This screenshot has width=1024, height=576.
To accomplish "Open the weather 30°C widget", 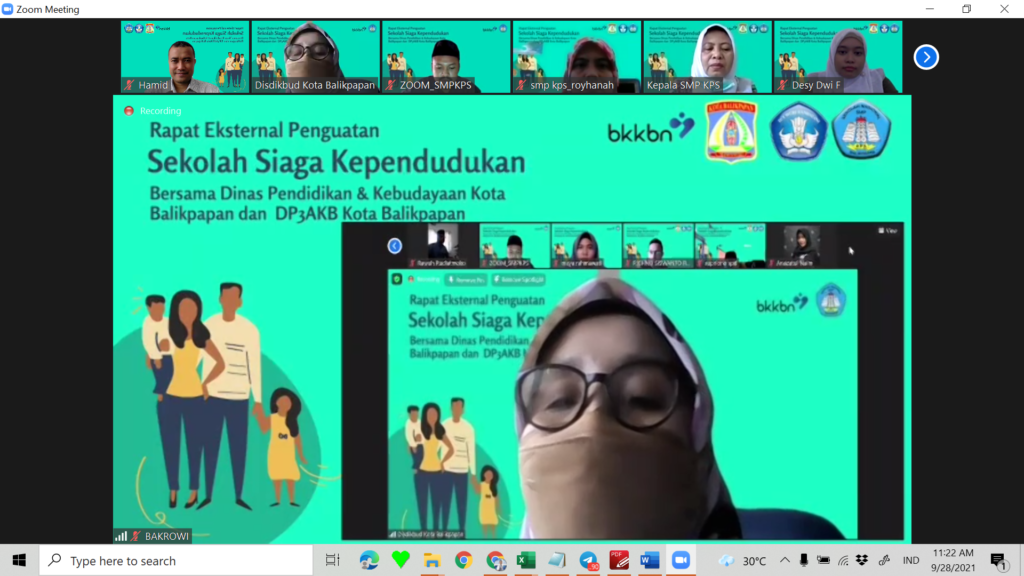I will [743, 560].
